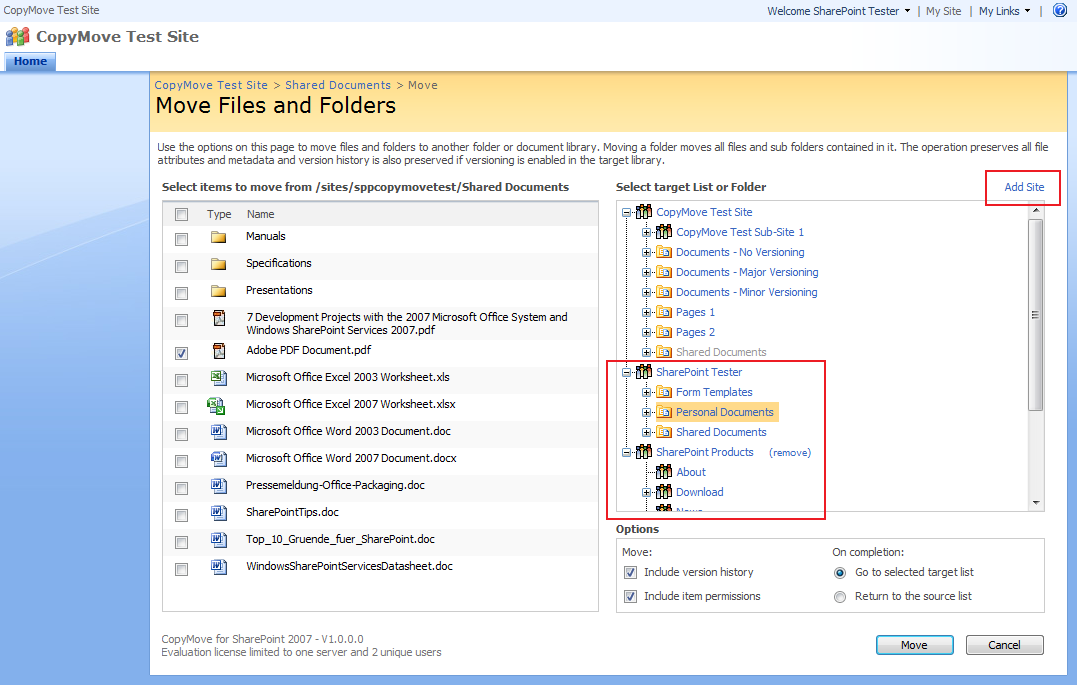The width and height of the screenshot is (1077, 685).
Task: Click the SharePoint Tester site icon in tree
Action: (x=644, y=372)
